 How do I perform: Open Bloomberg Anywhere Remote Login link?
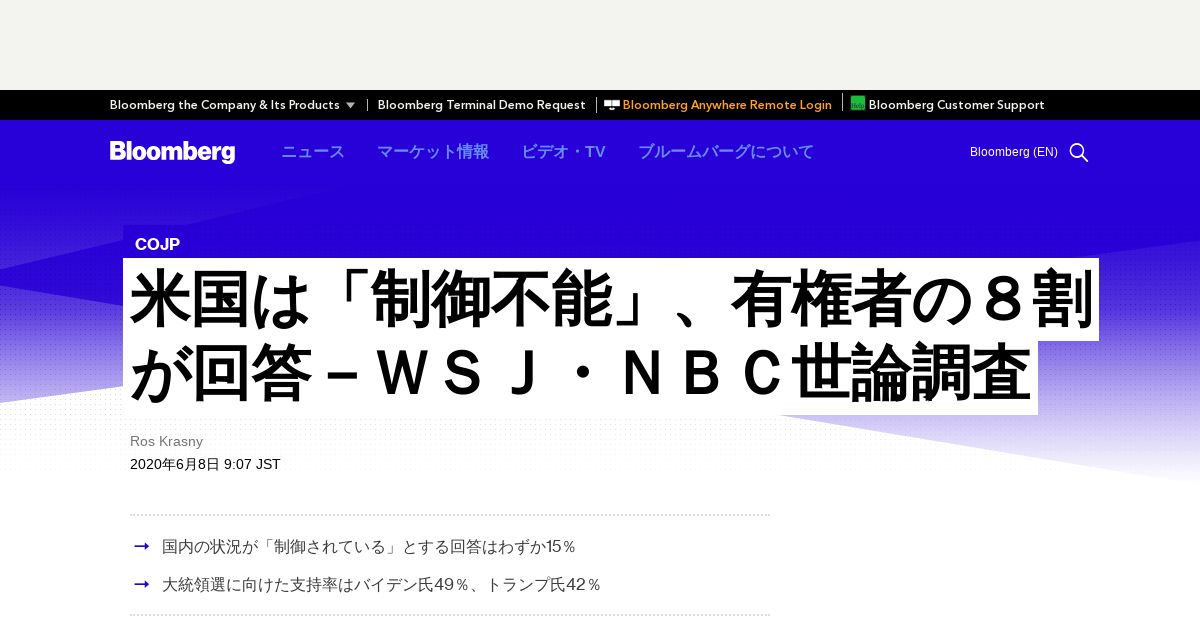click(x=727, y=105)
